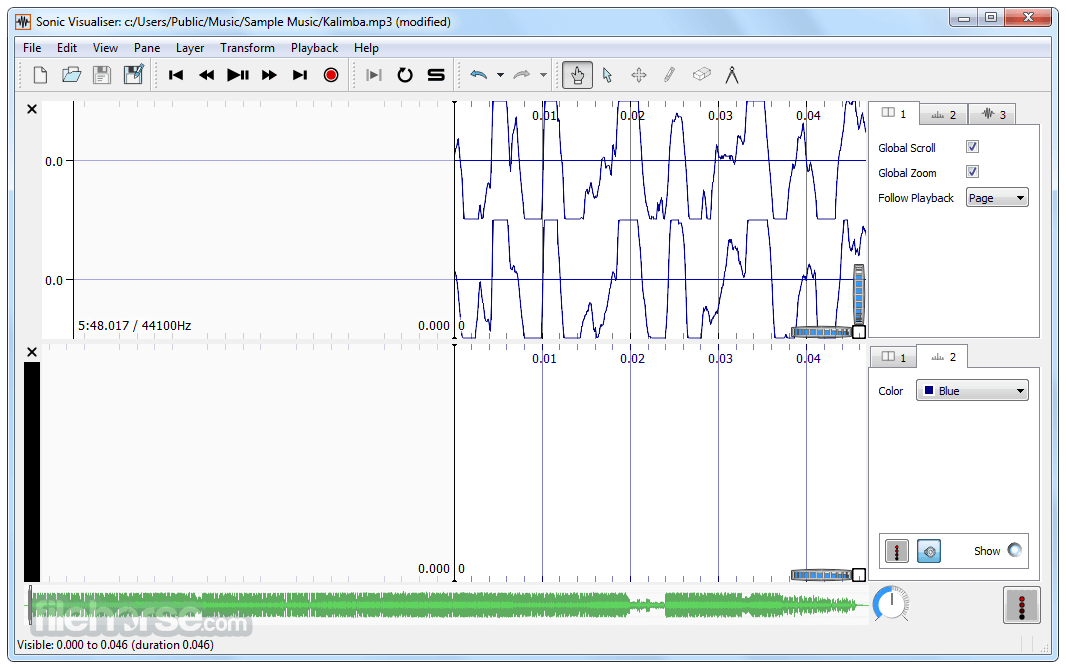Select tab 1 in bottom pane properties
Screen dimensions: 1066x667
point(893,358)
